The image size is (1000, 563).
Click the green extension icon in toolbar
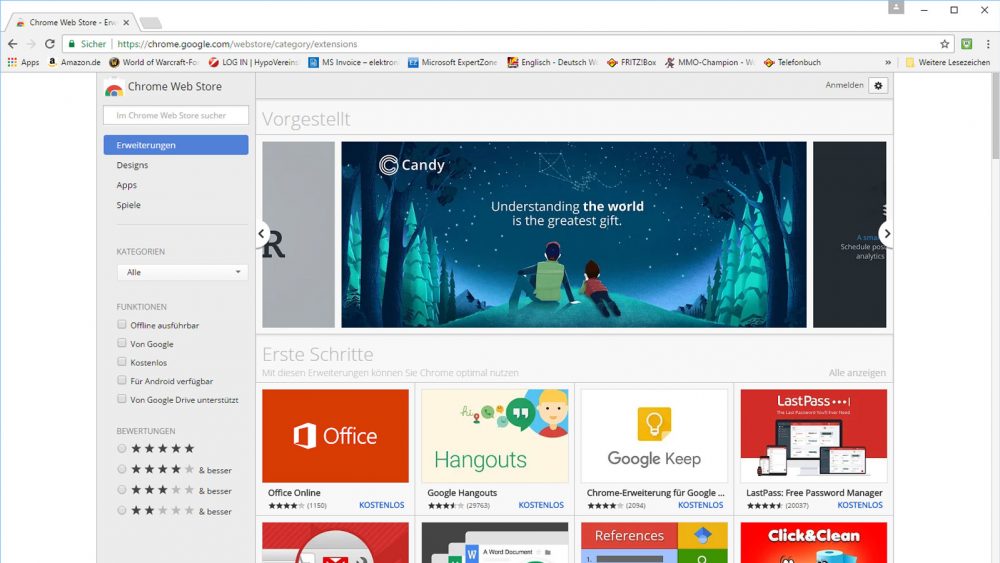(x=966, y=44)
